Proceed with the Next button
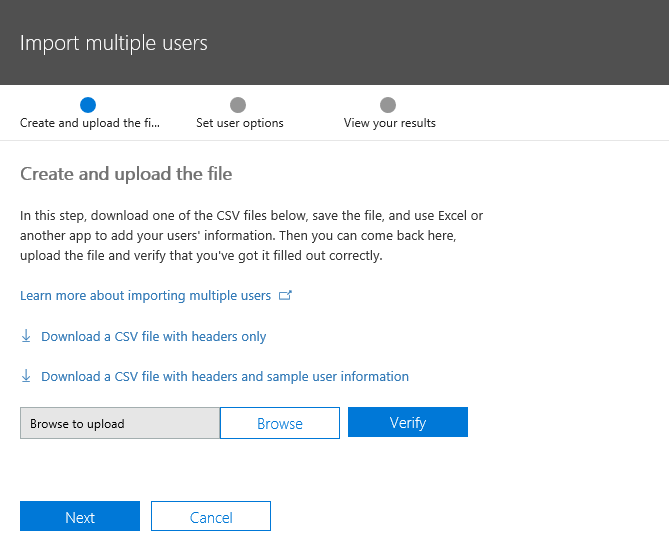Screen dimensions: 669x560 [x=80, y=516]
